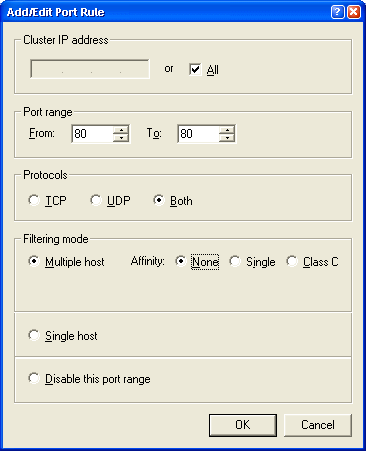This screenshot has height=451, width=366.
Task: Click the From port text field
Action: [93, 134]
